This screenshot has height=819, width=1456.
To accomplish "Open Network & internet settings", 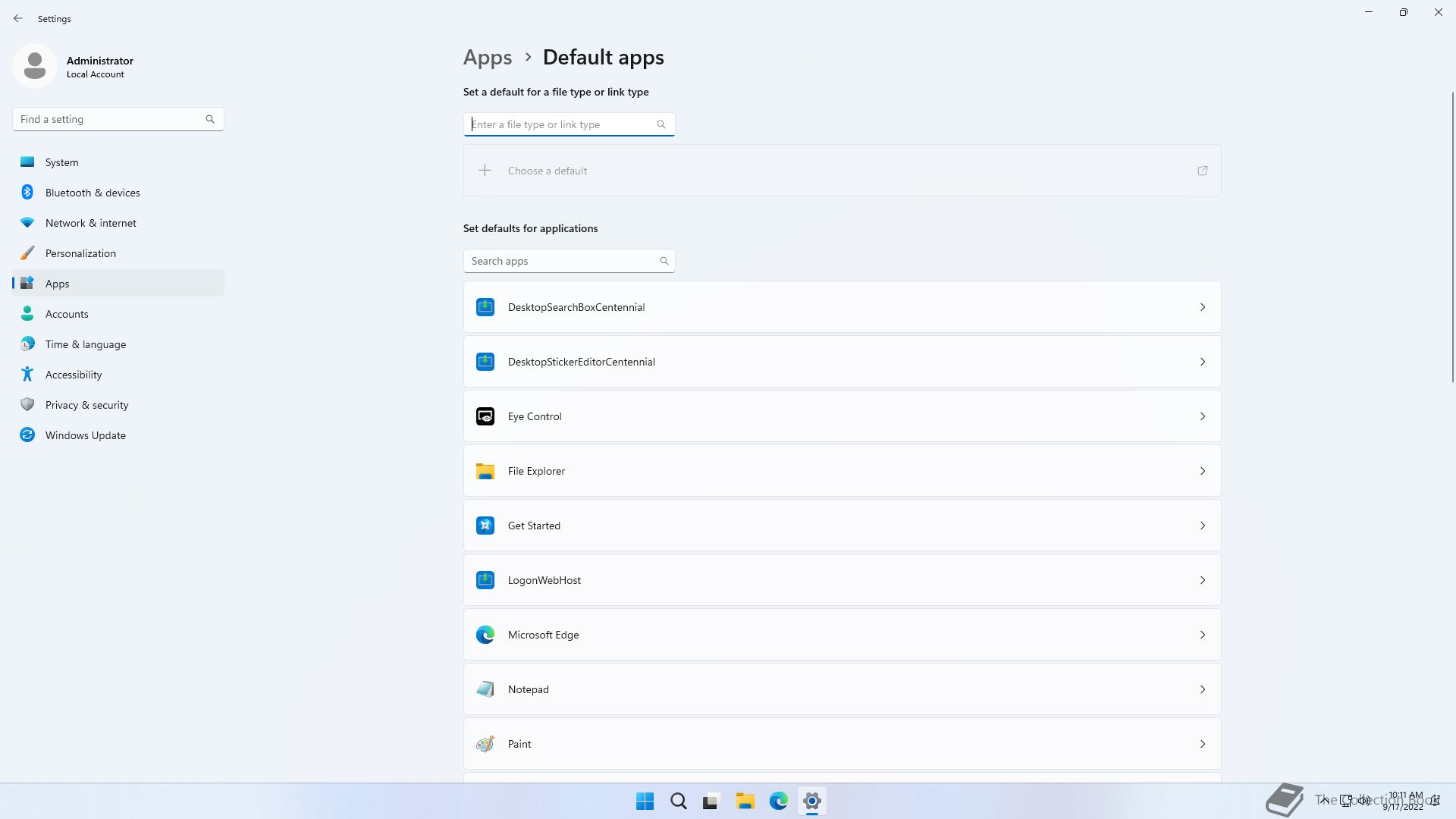I will click(x=118, y=222).
